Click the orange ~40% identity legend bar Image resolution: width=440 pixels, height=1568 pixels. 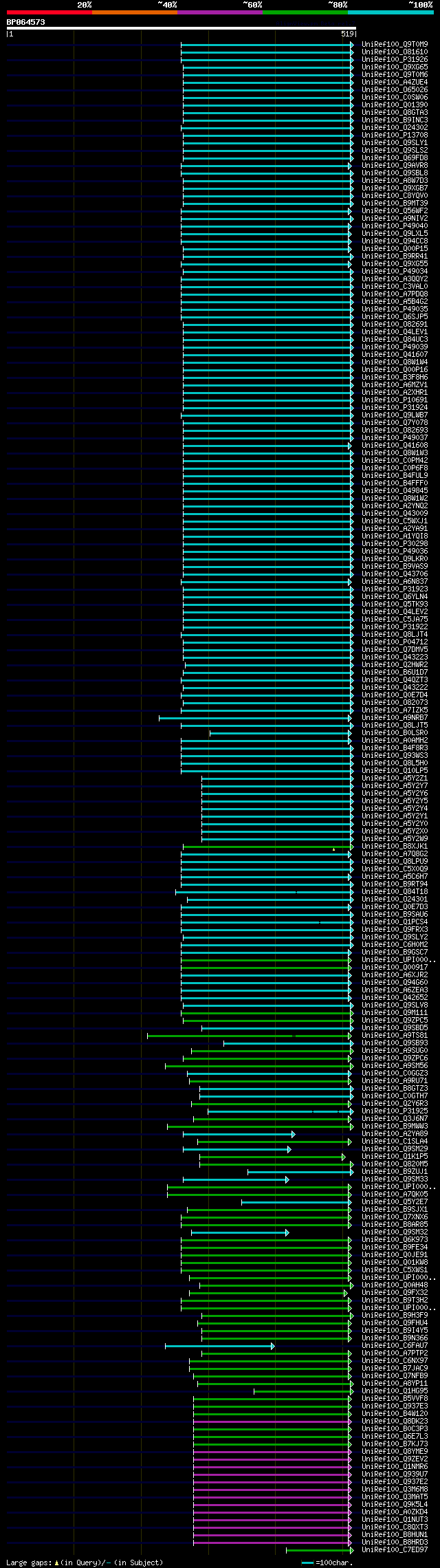[134, 12]
